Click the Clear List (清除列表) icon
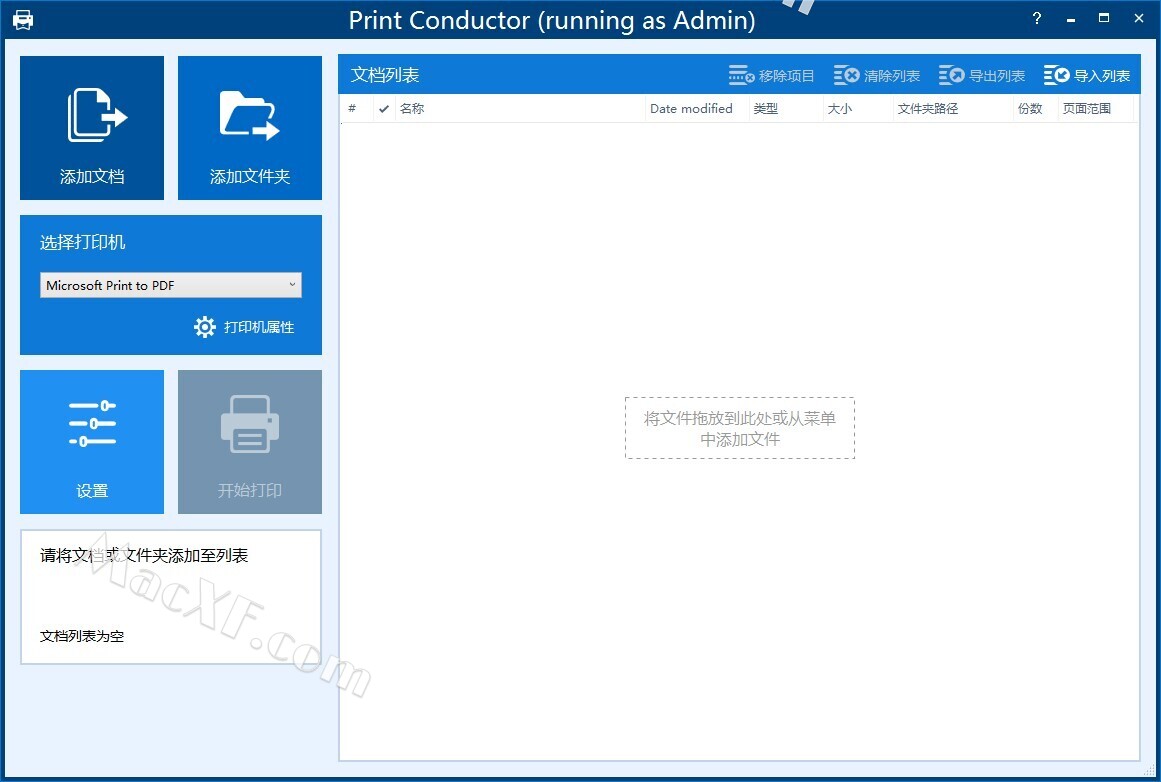This screenshot has height=782, width=1161. pos(846,76)
